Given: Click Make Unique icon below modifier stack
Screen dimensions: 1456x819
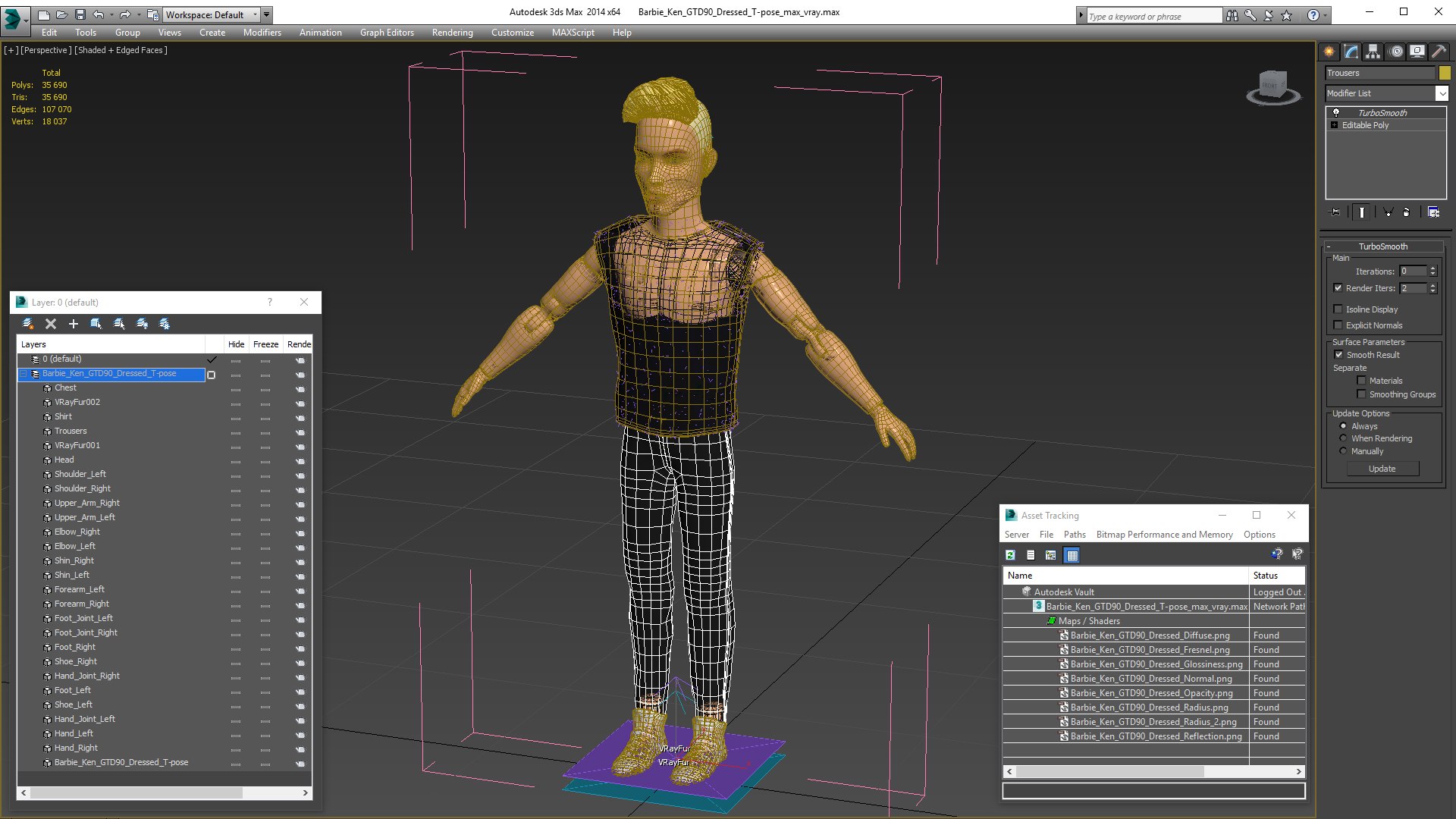Looking at the screenshot, I should tap(1388, 212).
